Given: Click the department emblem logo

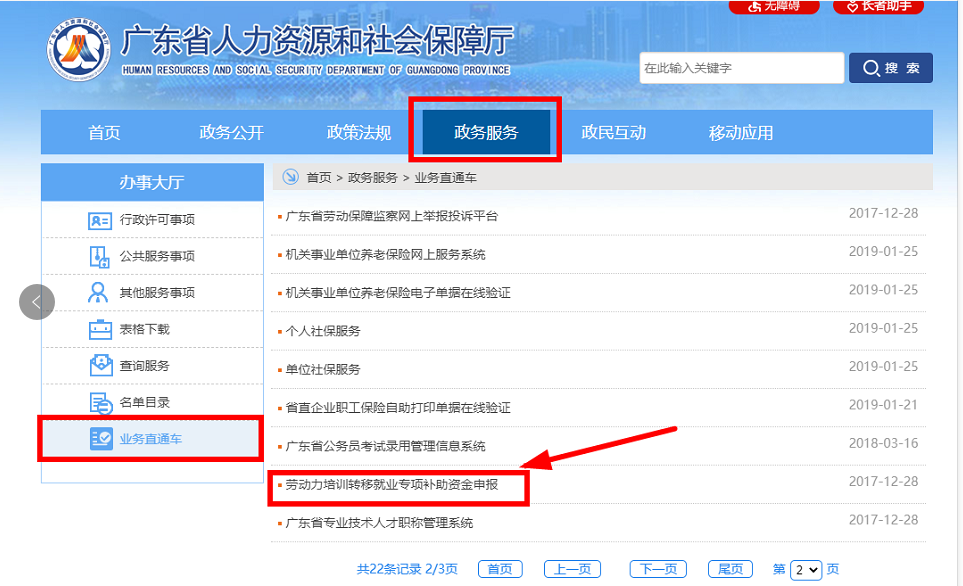Looking at the screenshot, I should click(x=79, y=49).
